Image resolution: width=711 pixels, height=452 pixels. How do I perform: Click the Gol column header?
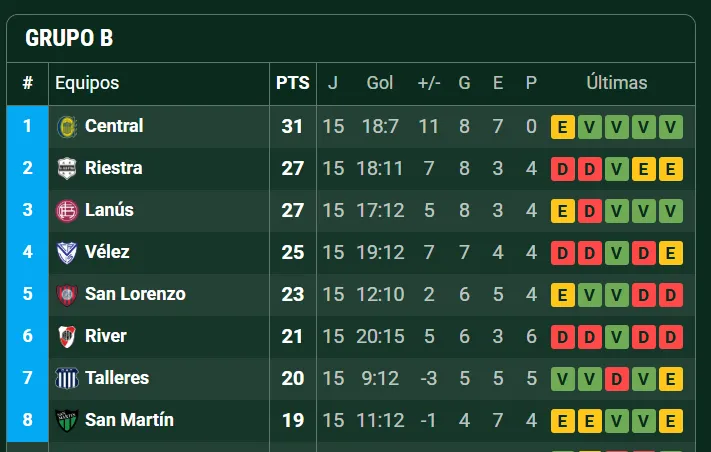(x=380, y=83)
